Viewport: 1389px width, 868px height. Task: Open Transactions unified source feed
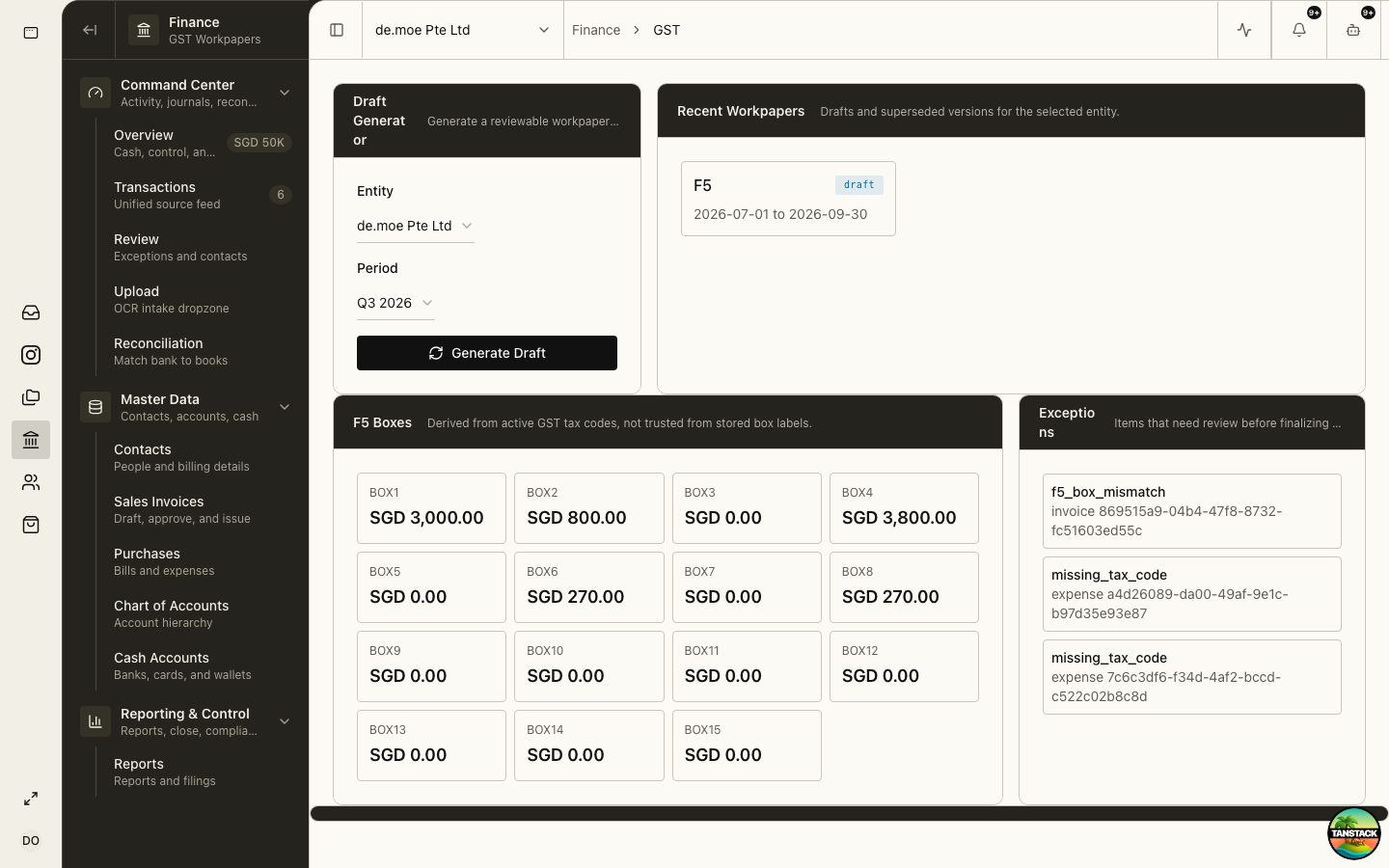tap(201, 195)
